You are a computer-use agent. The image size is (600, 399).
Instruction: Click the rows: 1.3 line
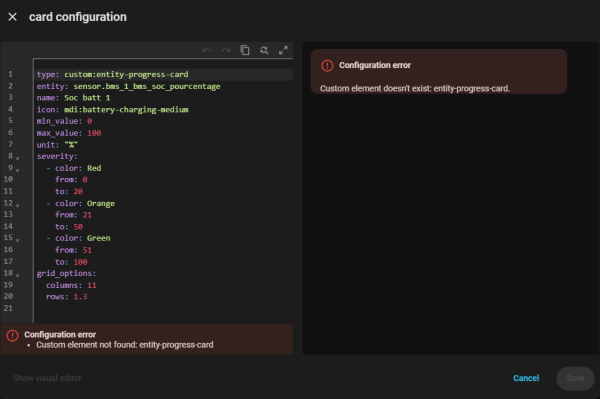67,296
